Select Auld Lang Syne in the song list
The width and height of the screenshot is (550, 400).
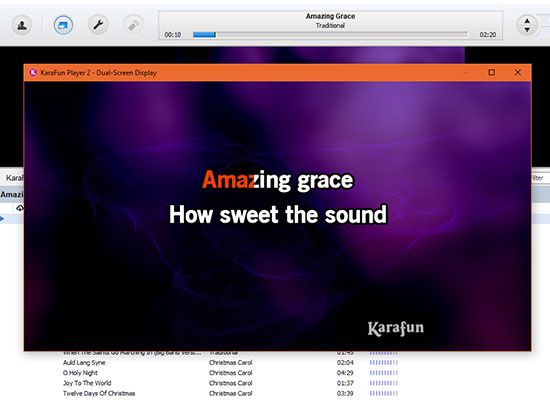click(84, 362)
